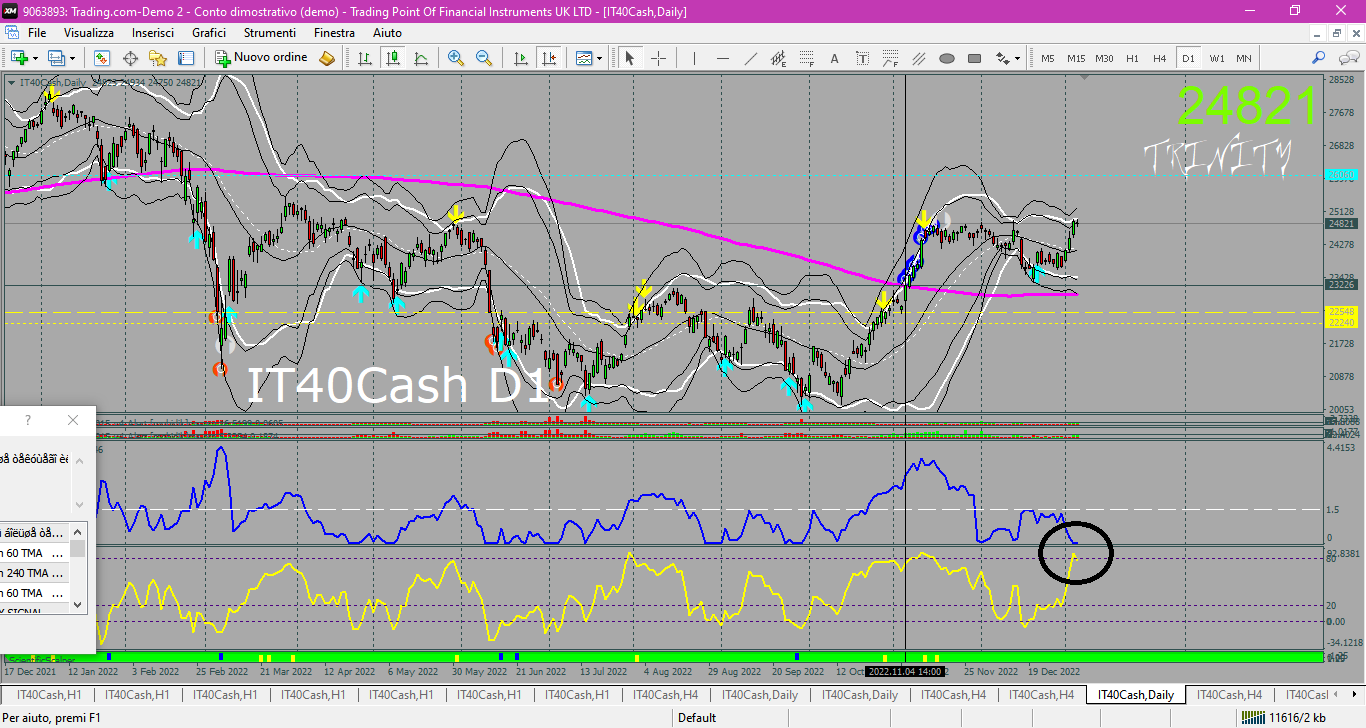The image size is (1366, 728).
Task: Click the Nuovo ordine button
Action: [x=262, y=58]
